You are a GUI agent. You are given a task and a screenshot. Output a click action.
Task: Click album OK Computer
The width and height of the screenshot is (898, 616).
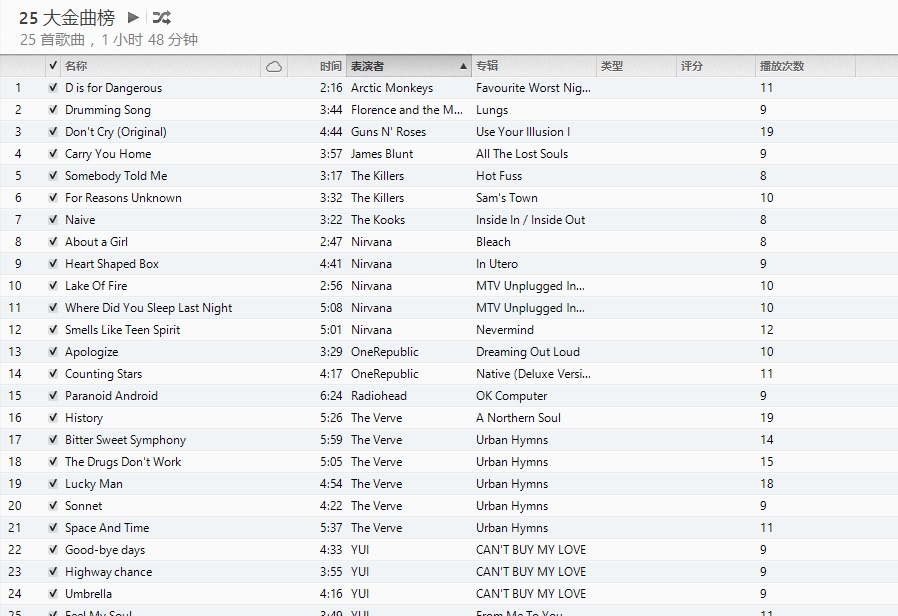[511, 396]
